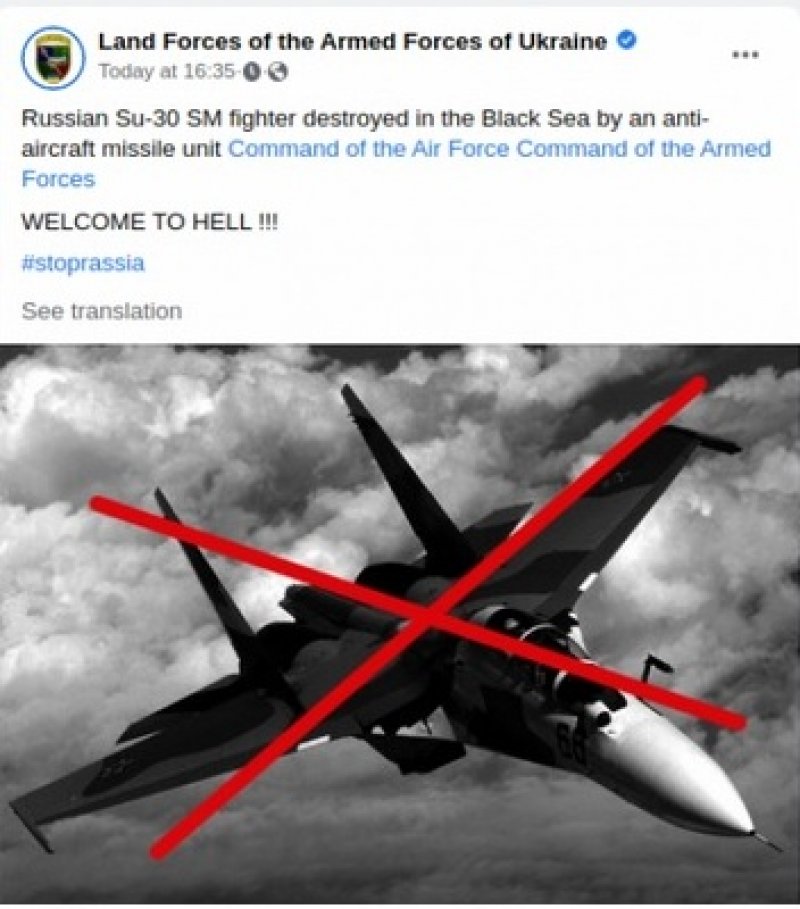
Task: Click the wrapped 'Forces' link text on the third line
Action: [x=58, y=179]
